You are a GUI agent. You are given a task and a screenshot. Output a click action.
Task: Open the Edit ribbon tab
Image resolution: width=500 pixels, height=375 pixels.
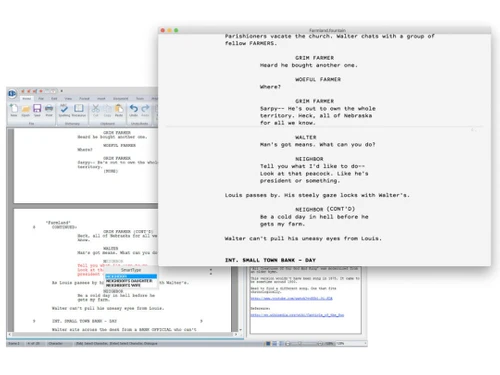pyautogui.click(x=54, y=99)
